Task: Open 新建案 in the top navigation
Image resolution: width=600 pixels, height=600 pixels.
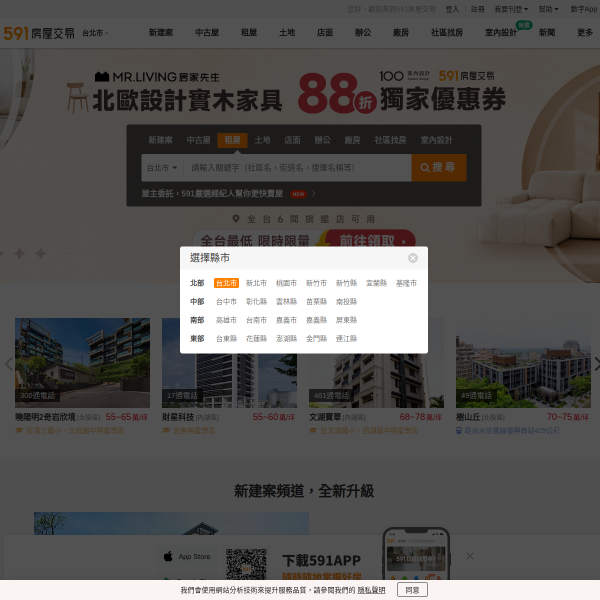Action: pos(161,33)
